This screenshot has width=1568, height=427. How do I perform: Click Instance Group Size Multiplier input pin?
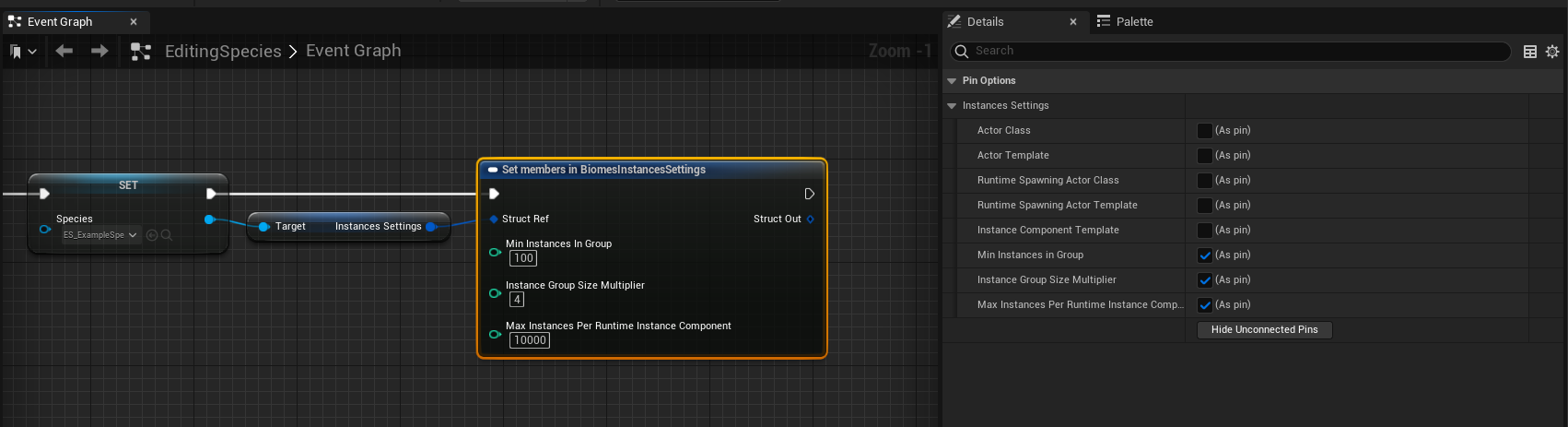tap(495, 293)
